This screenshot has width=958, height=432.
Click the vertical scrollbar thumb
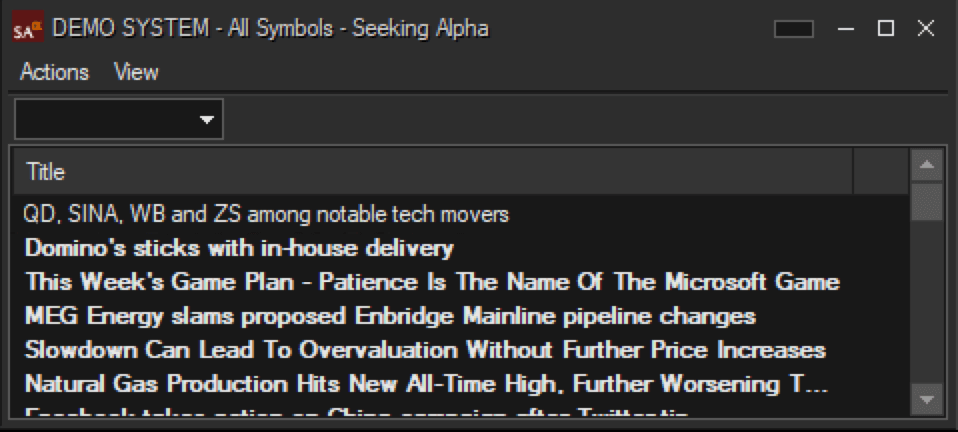pos(927,202)
